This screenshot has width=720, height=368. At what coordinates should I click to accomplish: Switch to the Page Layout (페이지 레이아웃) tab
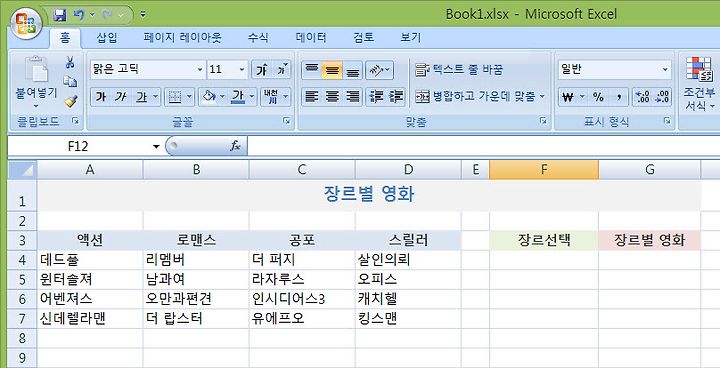[x=182, y=38]
